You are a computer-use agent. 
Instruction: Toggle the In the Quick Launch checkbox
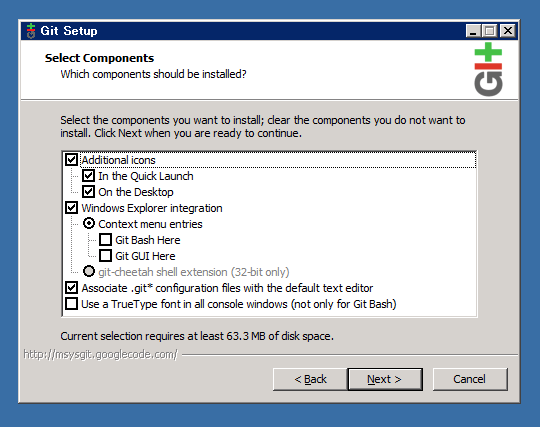pyautogui.click(x=88, y=176)
